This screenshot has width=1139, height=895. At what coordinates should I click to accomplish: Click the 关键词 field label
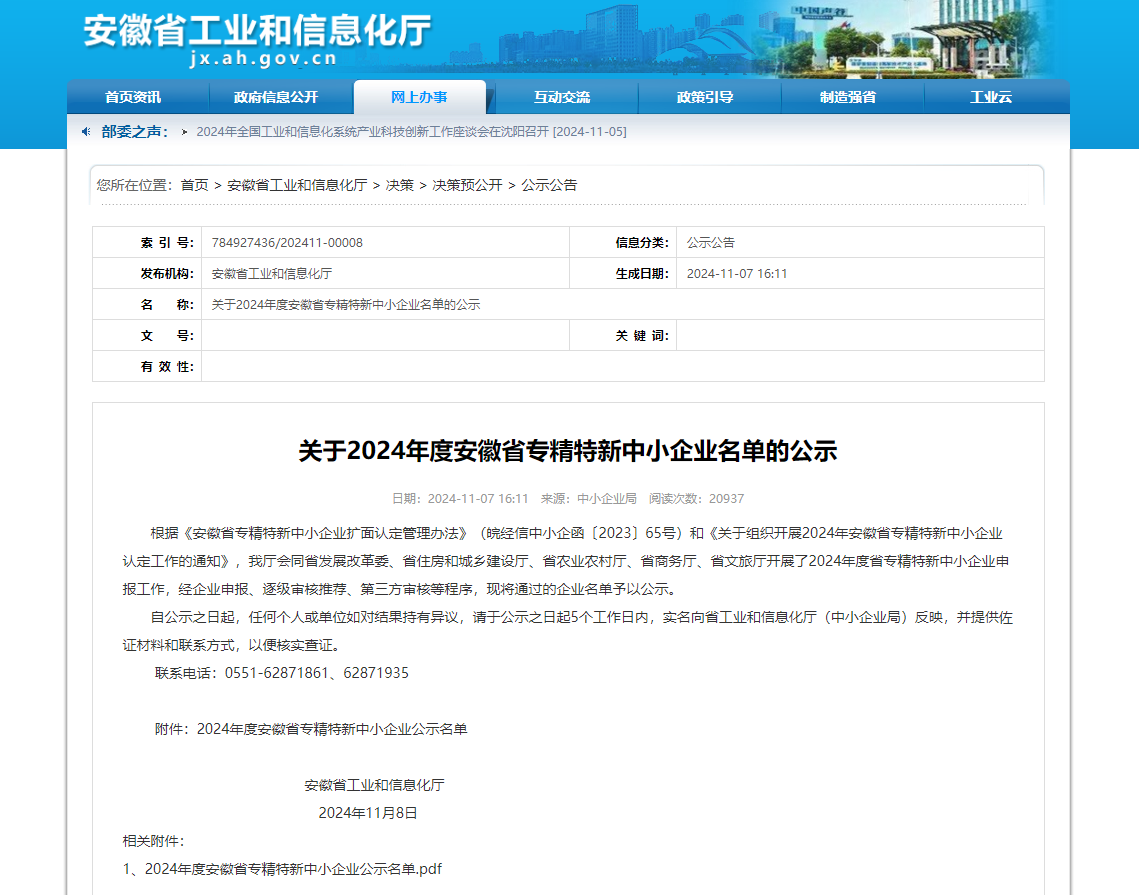(x=642, y=336)
